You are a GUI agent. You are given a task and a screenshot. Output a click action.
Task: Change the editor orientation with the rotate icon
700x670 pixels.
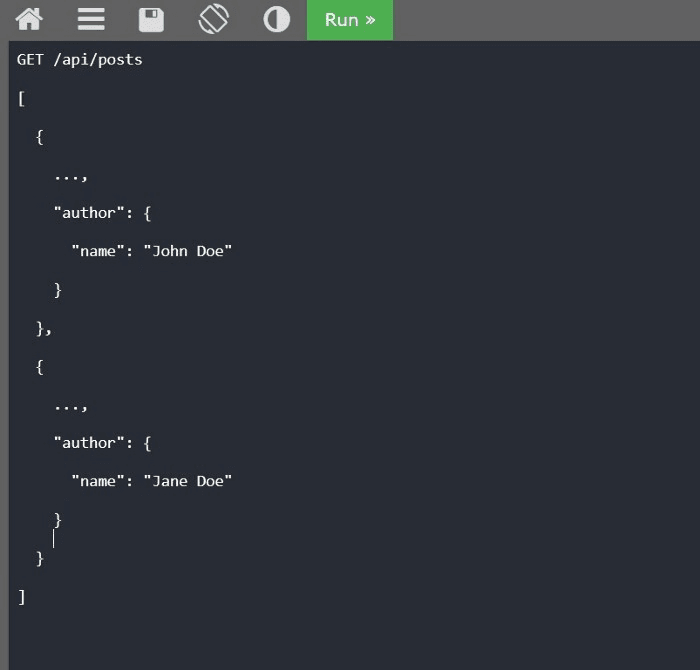click(x=213, y=19)
